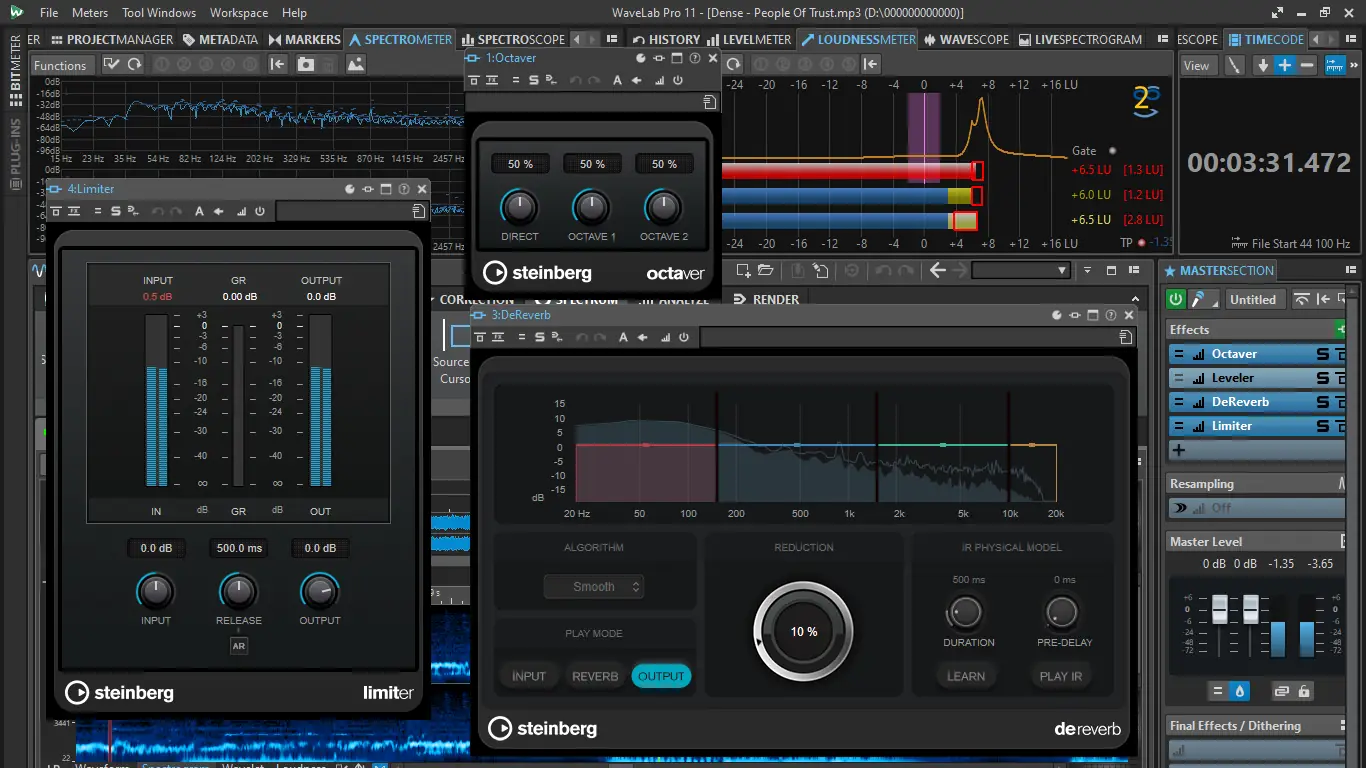This screenshot has height=768, width=1366.
Task: Click the plus icon in Timecode toolbar
Action: [x=1285, y=65]
